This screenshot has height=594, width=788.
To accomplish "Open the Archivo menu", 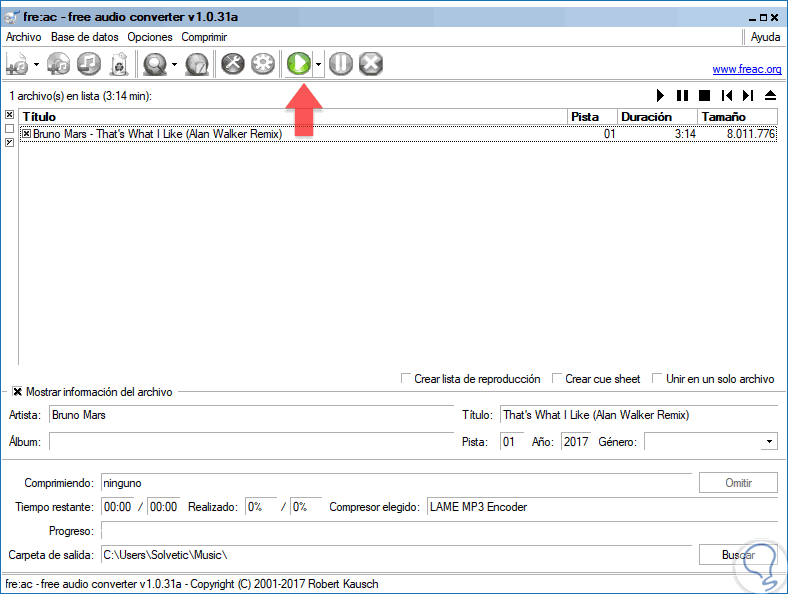I will (x=23, y=37).
